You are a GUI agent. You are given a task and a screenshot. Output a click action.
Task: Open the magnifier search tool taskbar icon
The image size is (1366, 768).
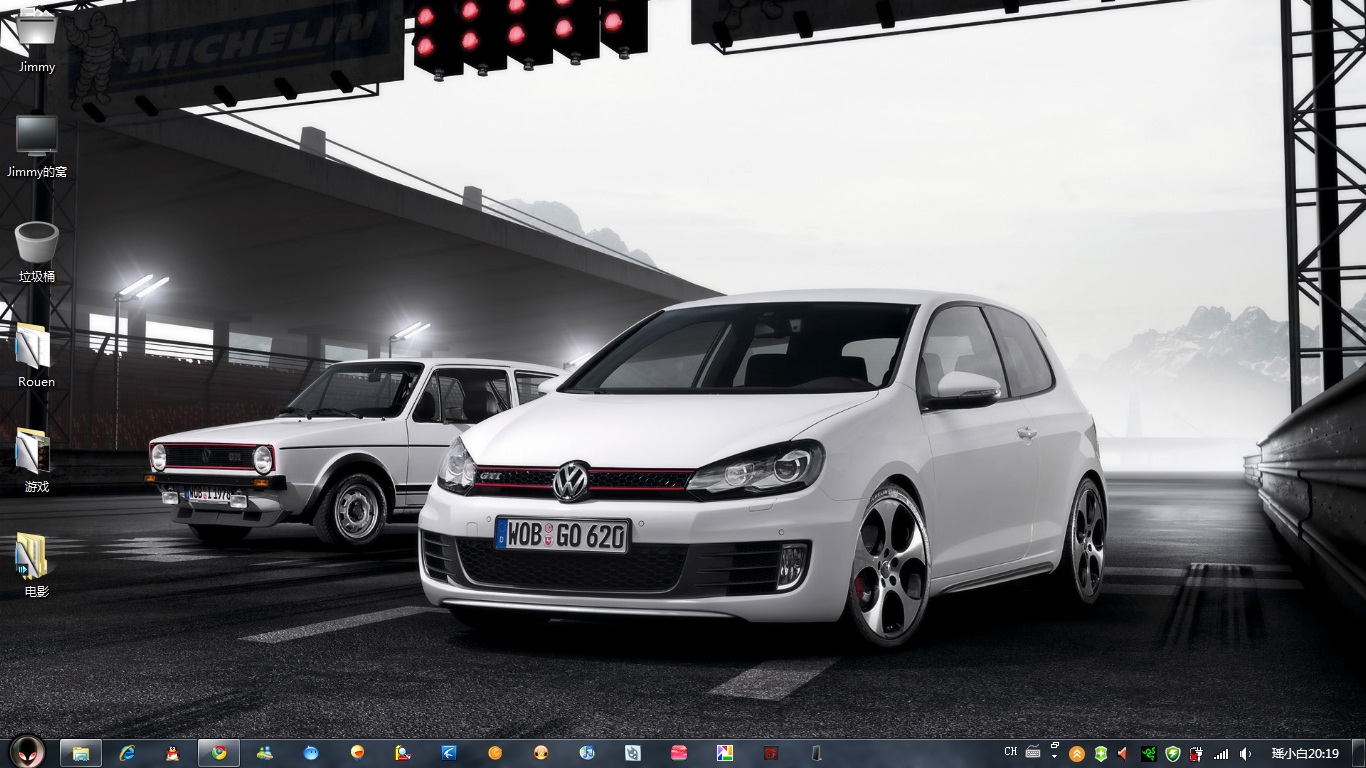pyautogui.click(x=403, y=753)
